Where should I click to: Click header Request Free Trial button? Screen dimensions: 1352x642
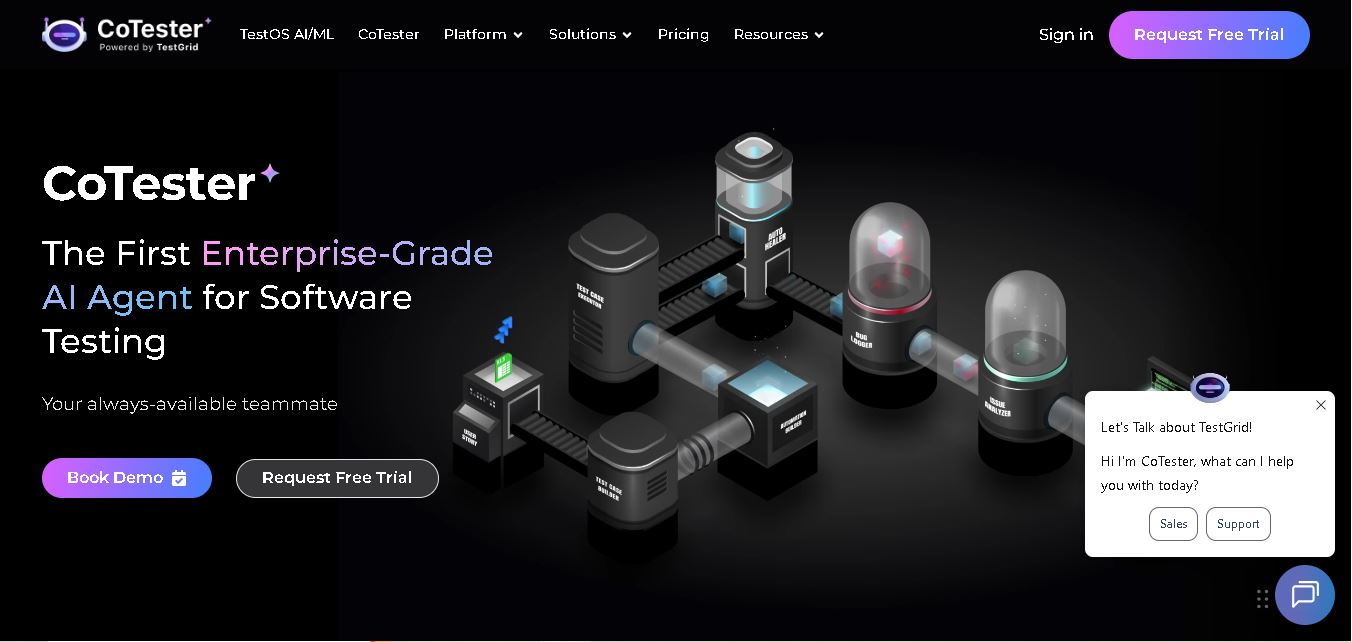pos(1209,35)
